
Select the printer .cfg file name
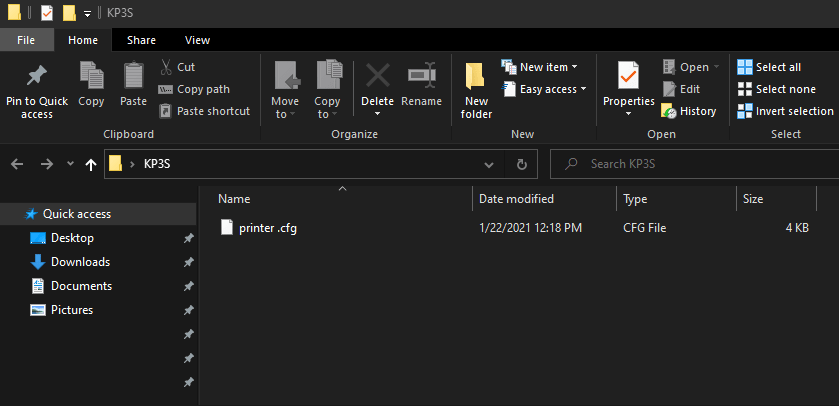tap(268, 228)
